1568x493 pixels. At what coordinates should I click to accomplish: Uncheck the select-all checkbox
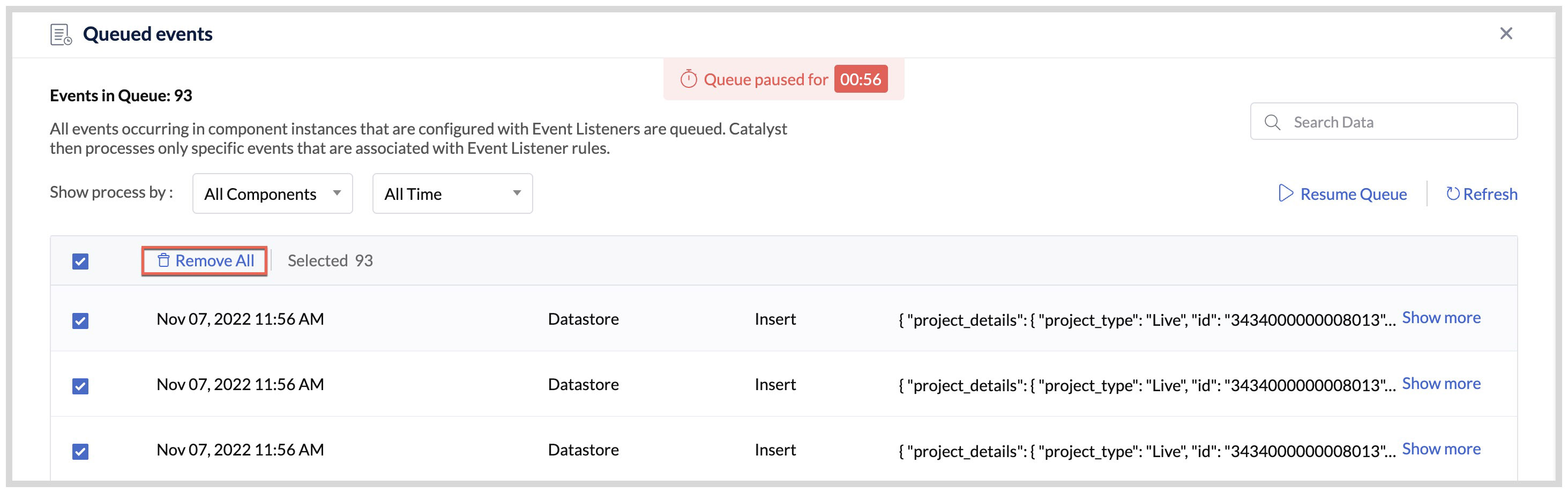[80, 260]
